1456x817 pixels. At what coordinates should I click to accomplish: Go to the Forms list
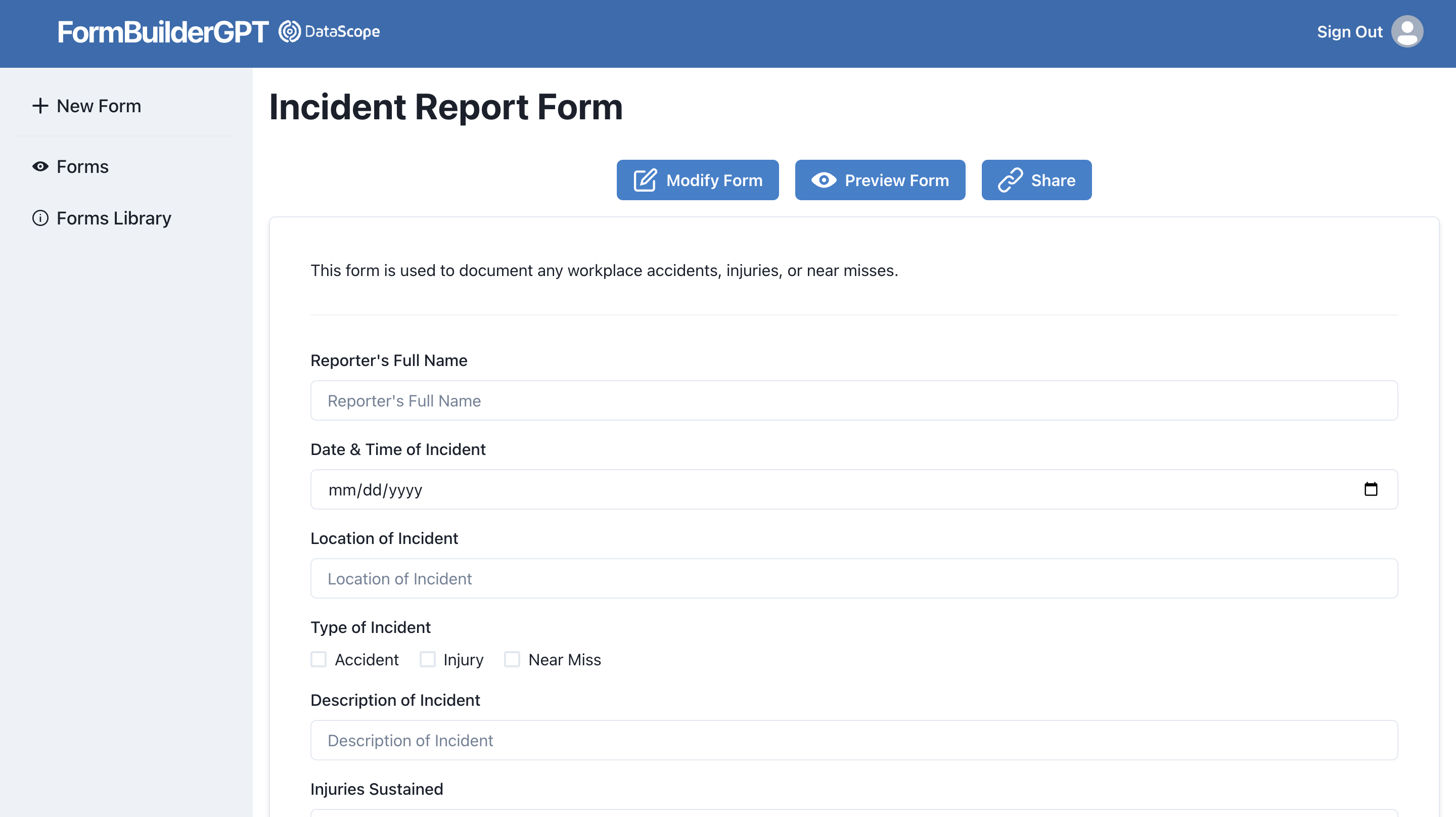pos(82,167)
